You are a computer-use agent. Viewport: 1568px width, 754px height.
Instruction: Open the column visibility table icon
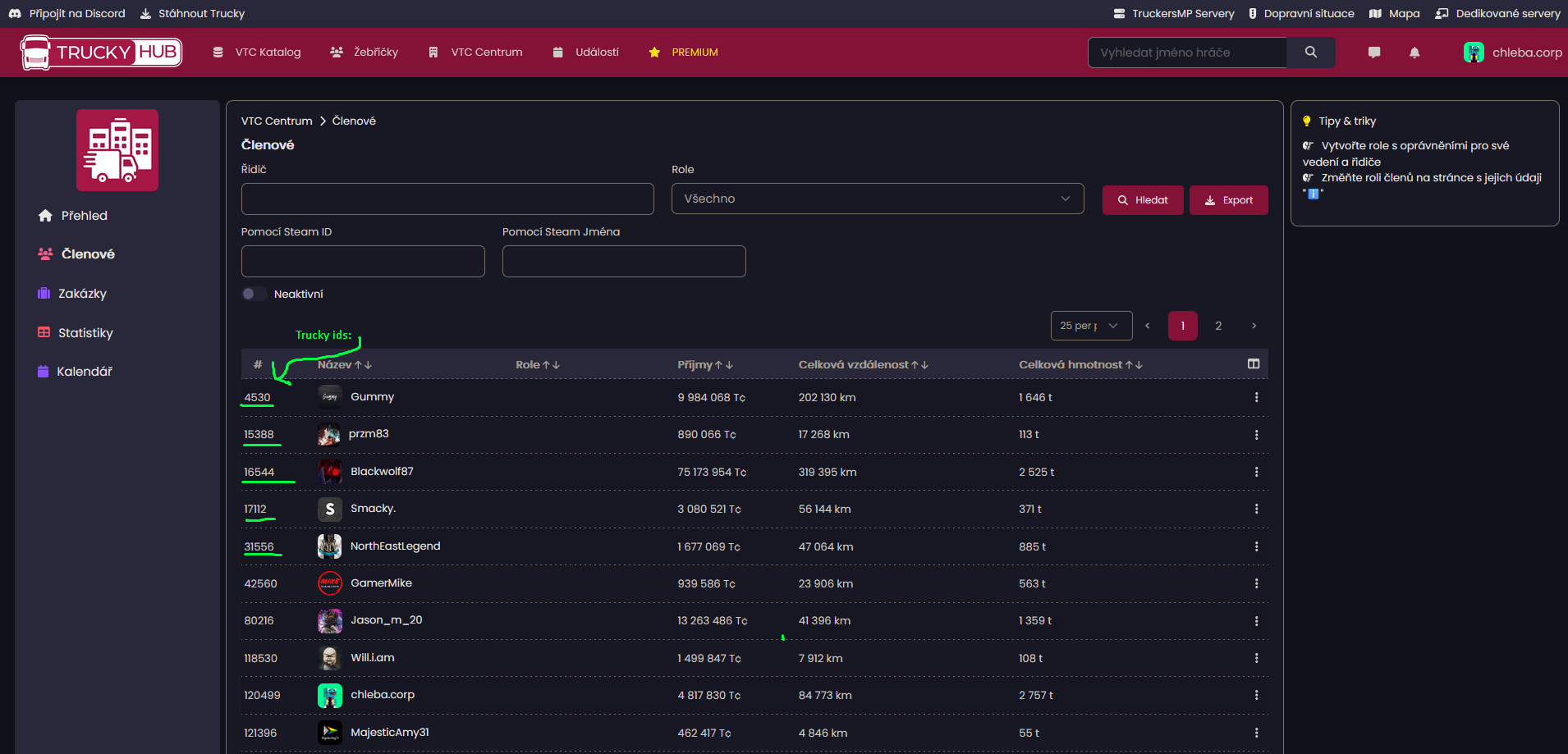1253,364
